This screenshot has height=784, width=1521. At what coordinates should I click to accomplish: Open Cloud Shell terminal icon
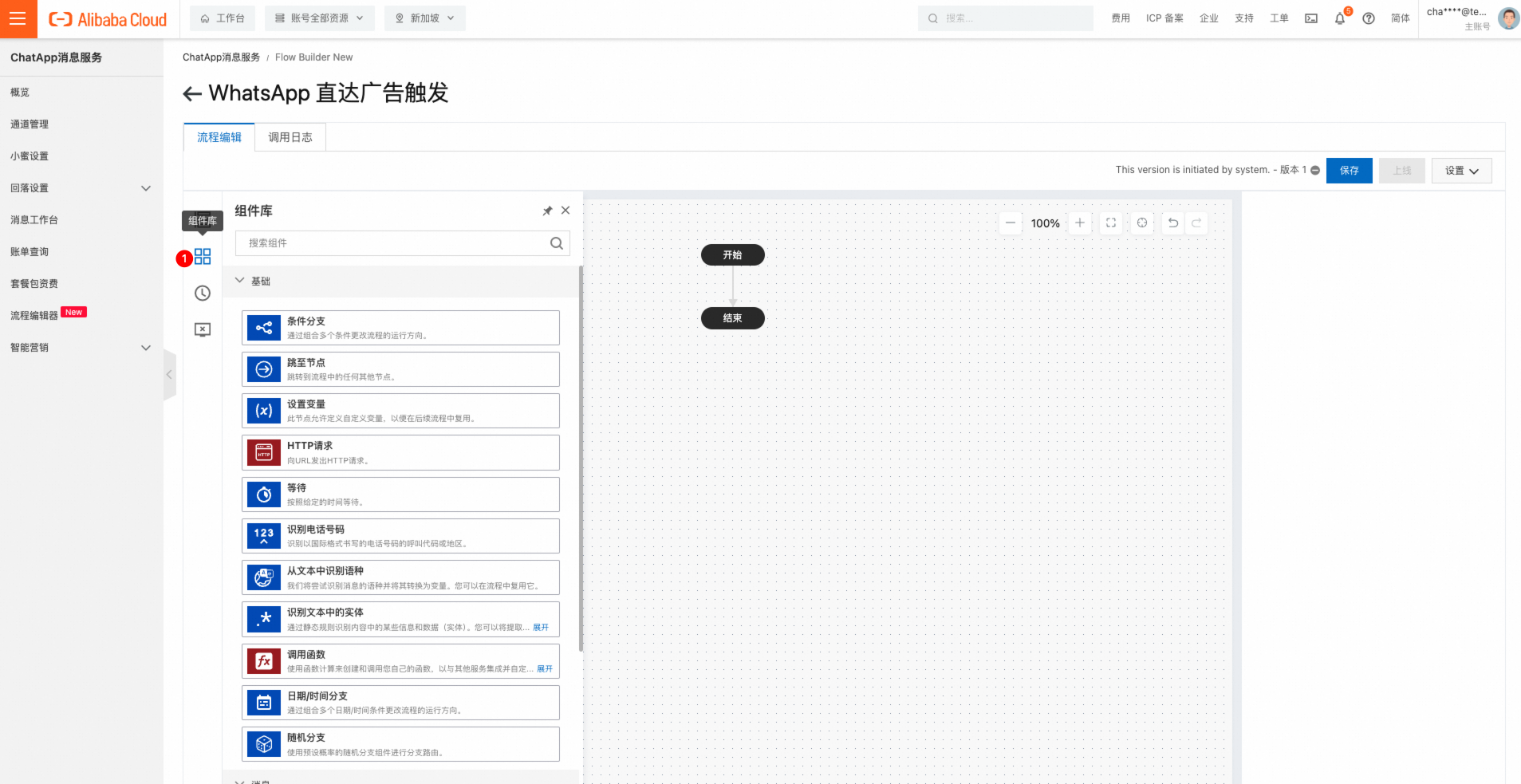(x=1311, y=18)
